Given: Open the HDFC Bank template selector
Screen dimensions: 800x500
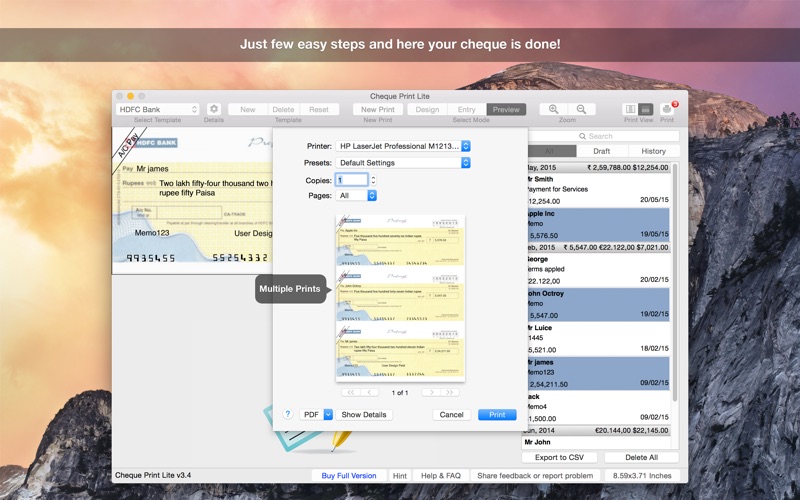Looking at the screenshot, I should [158, 109].
